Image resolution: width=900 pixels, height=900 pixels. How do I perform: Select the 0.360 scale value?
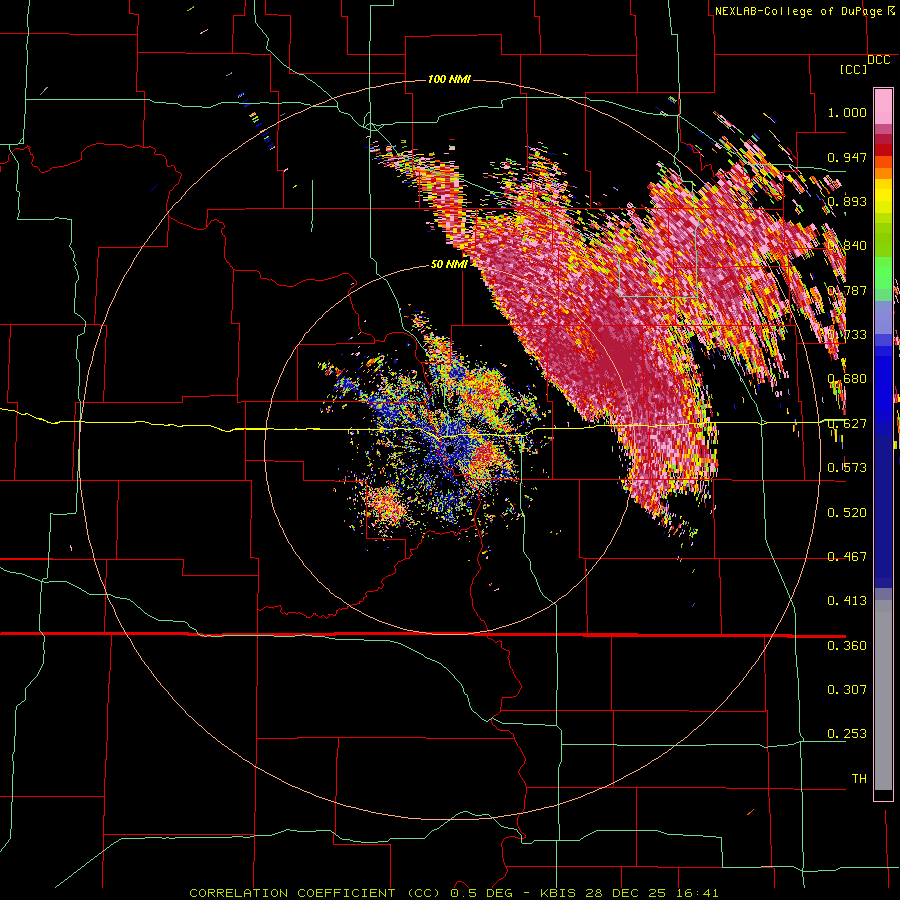pyautogui.click(x=847, y=646)
